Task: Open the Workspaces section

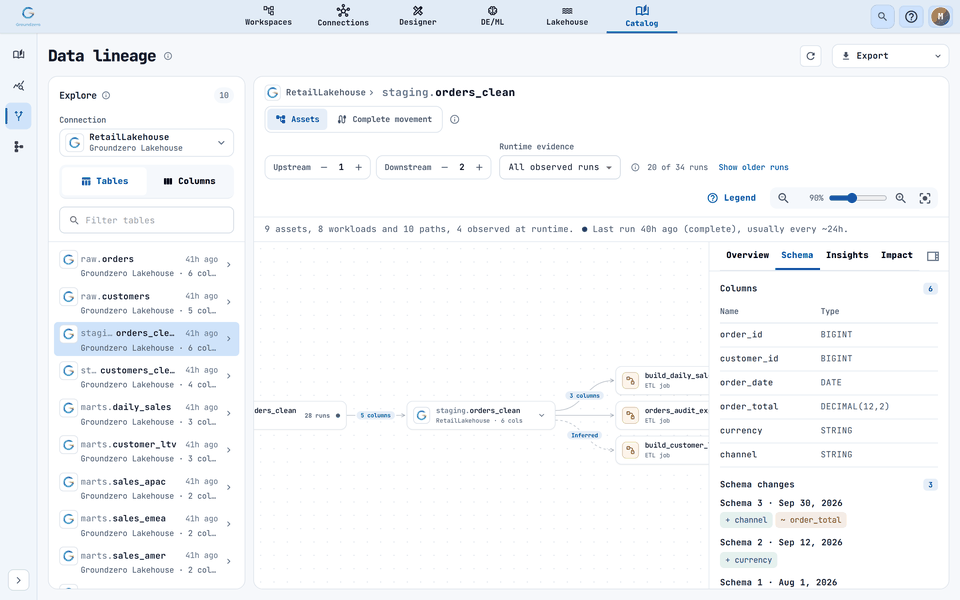Action: pyautogui.click(x=268, y=16)
